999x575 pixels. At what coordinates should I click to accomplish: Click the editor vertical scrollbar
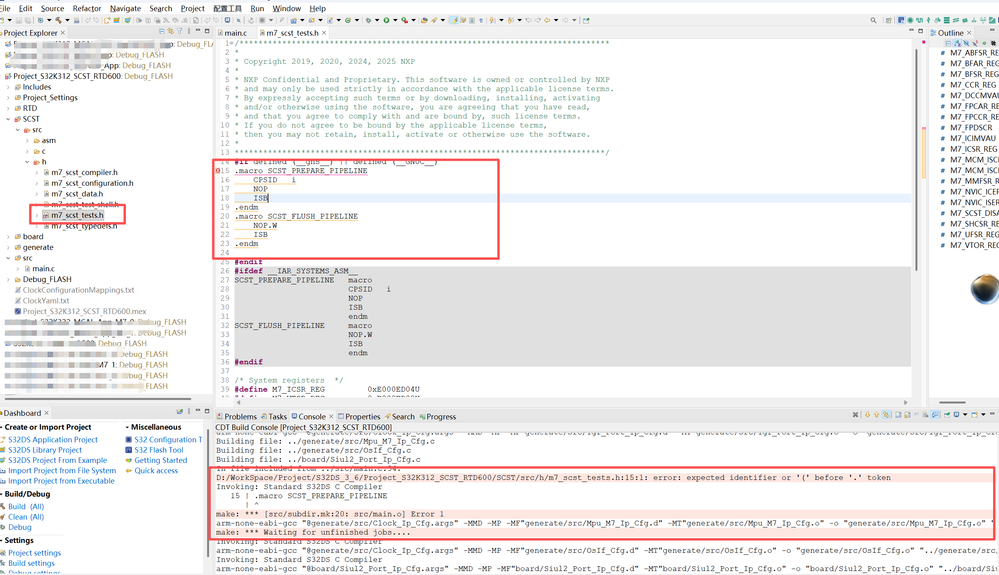[917, 159]
